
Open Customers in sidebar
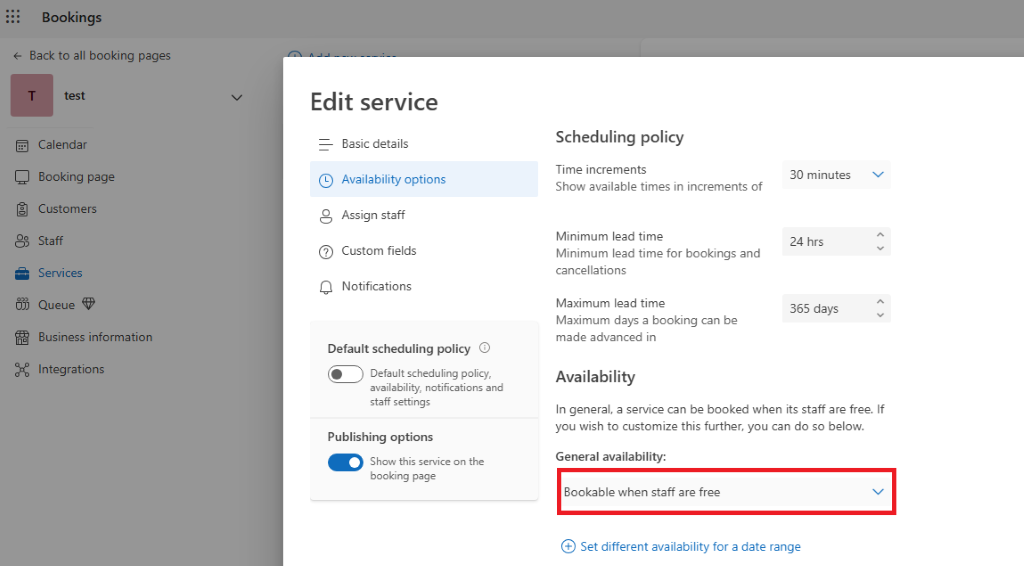67,209
